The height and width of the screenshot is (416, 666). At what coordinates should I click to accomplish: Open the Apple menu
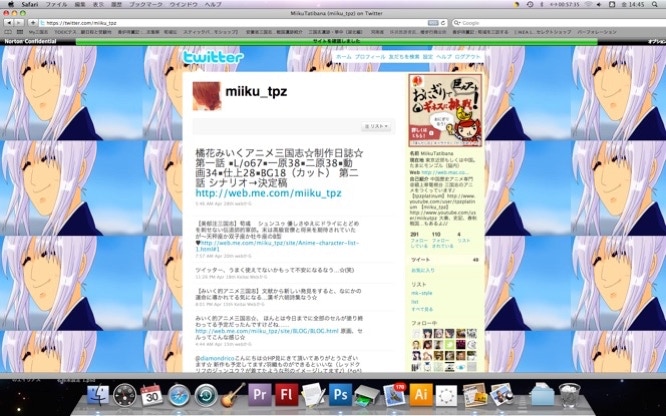(x=11, y=4)
